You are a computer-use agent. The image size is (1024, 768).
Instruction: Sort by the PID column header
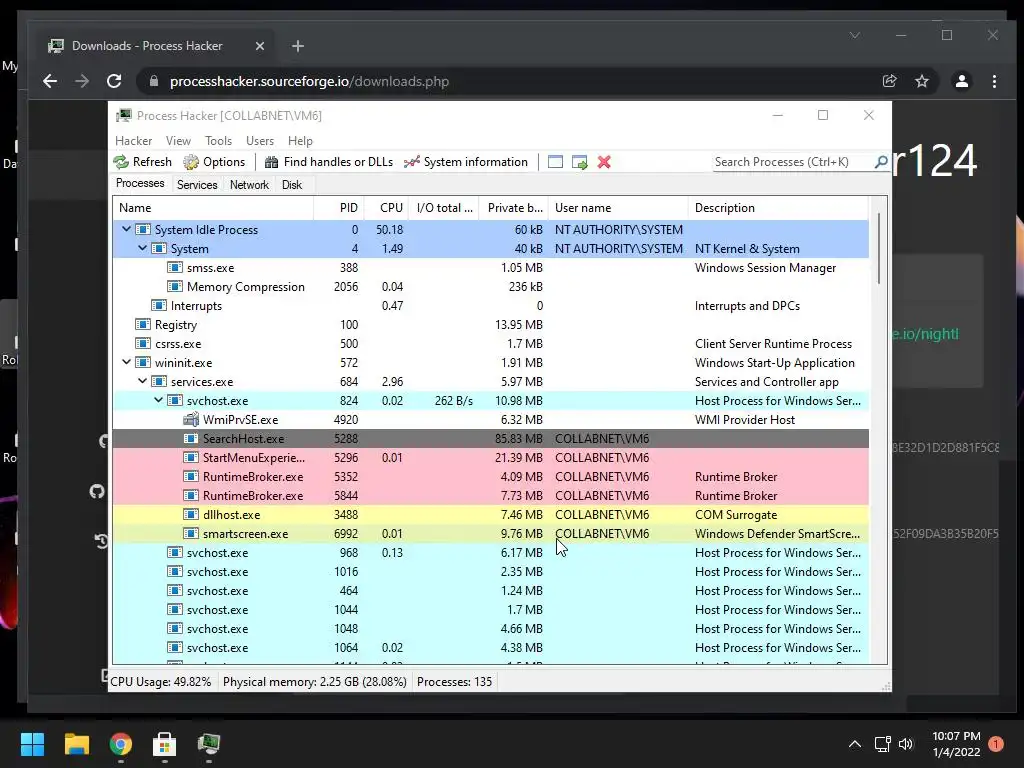pyautogui.click(x=339, y=208)
